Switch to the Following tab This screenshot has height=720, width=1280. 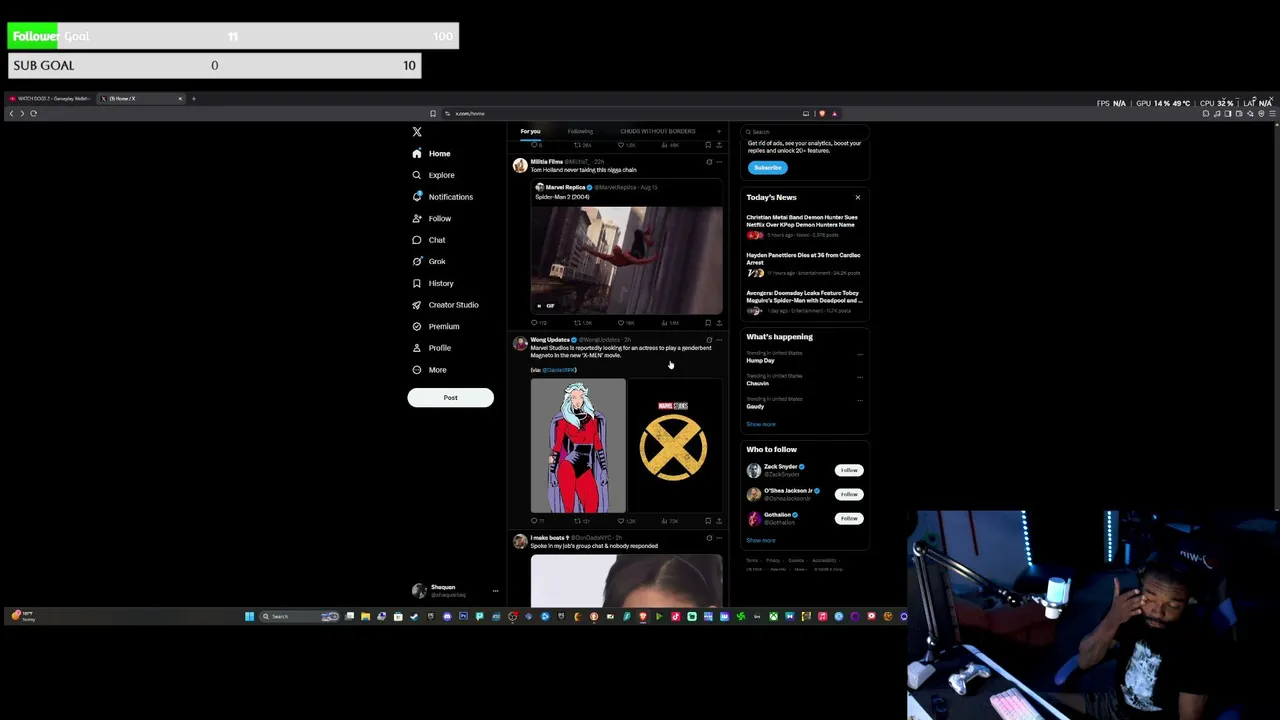[x=580, y=131]
